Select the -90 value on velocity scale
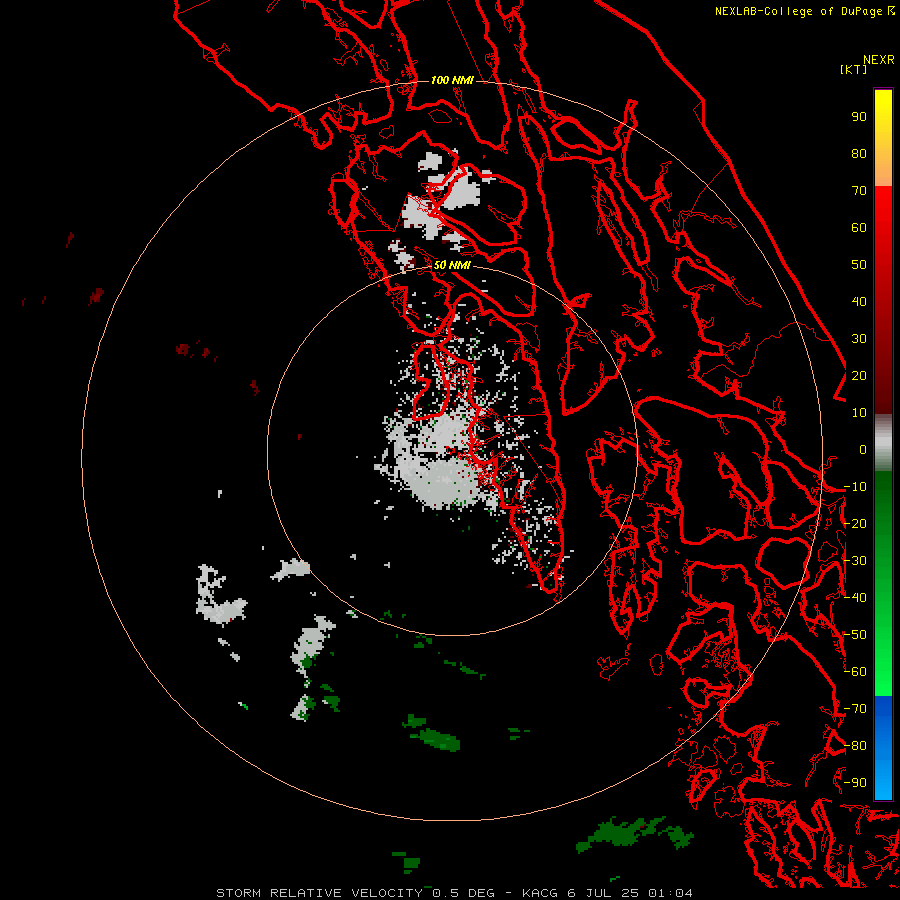Viewport: 900px width, 900px height. (855, 783)
